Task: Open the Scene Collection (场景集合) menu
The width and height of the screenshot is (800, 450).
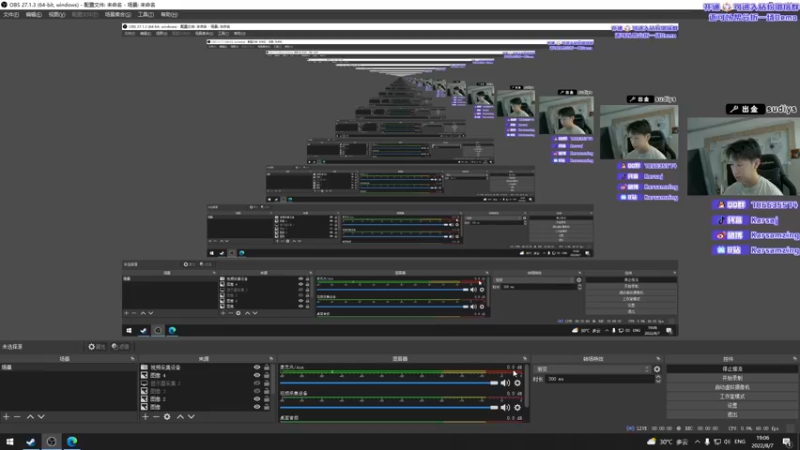Action: (x=118, y=15)
